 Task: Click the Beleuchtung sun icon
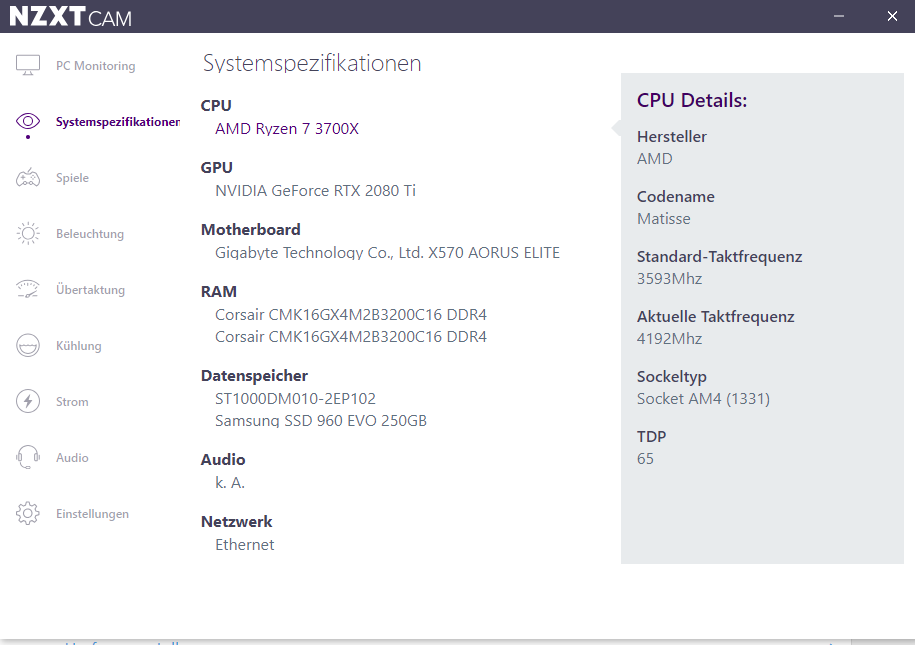pos(28,234)
